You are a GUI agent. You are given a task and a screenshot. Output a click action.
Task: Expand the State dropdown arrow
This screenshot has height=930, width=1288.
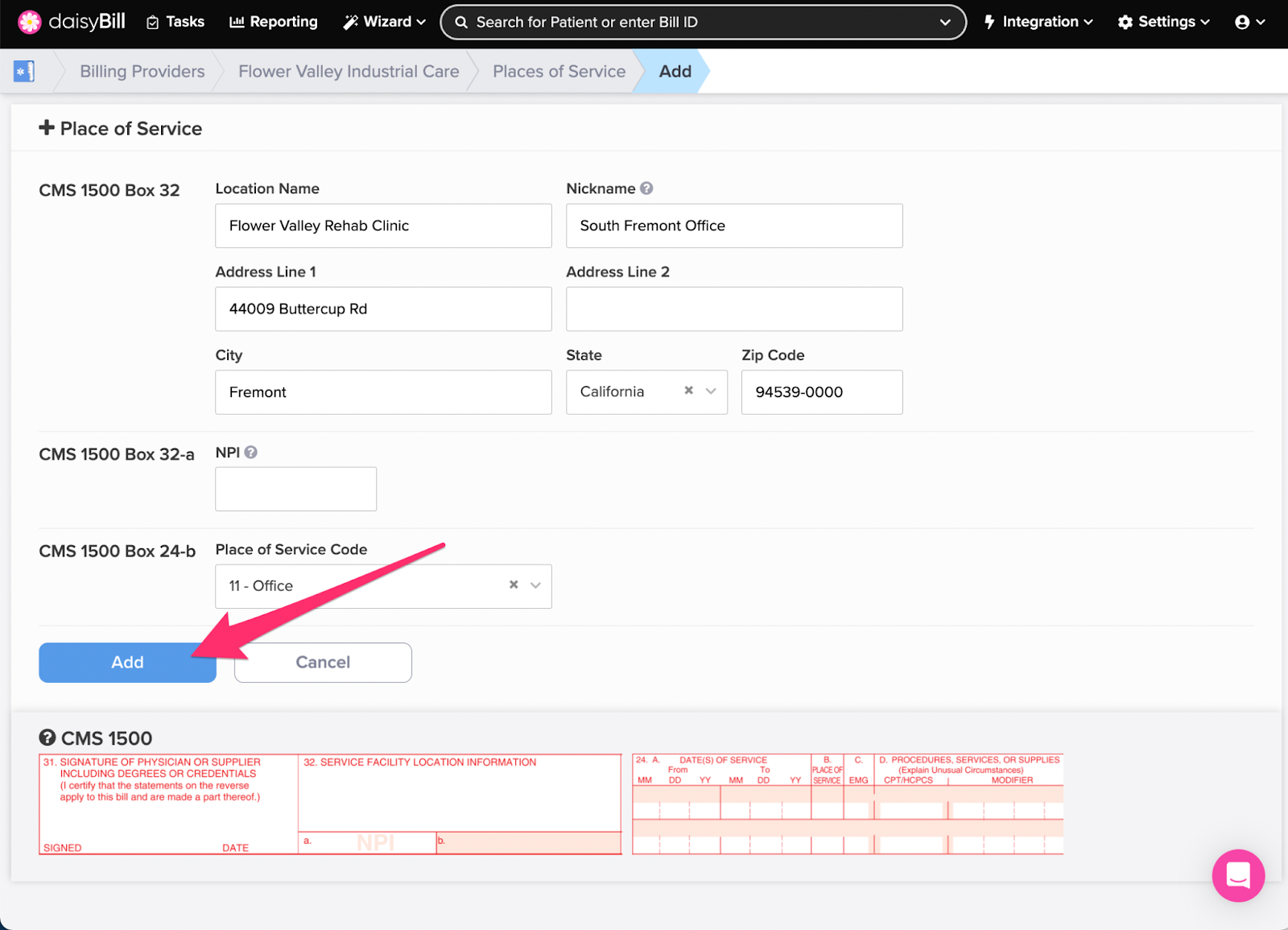(711, 391)
